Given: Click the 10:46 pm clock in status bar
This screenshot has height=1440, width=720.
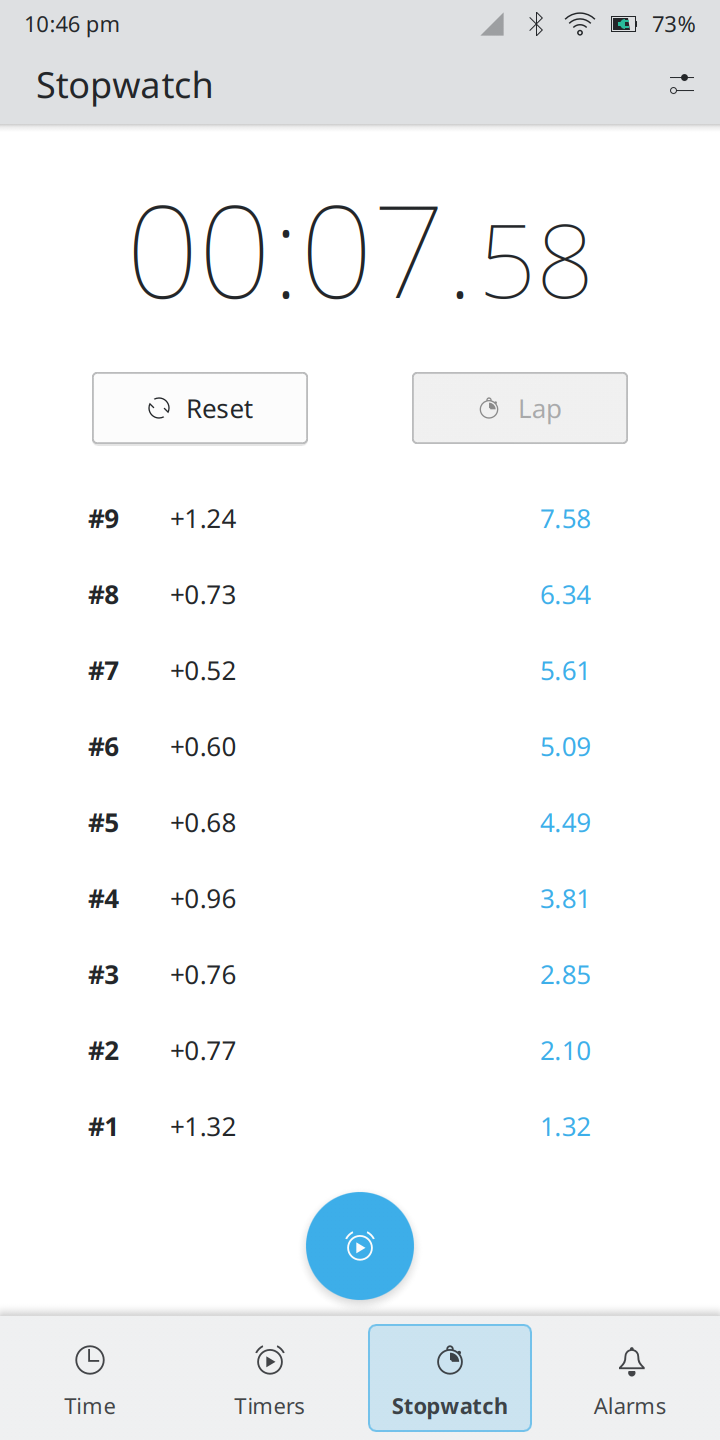Looking at the screenshot, I should coord(72,25).
